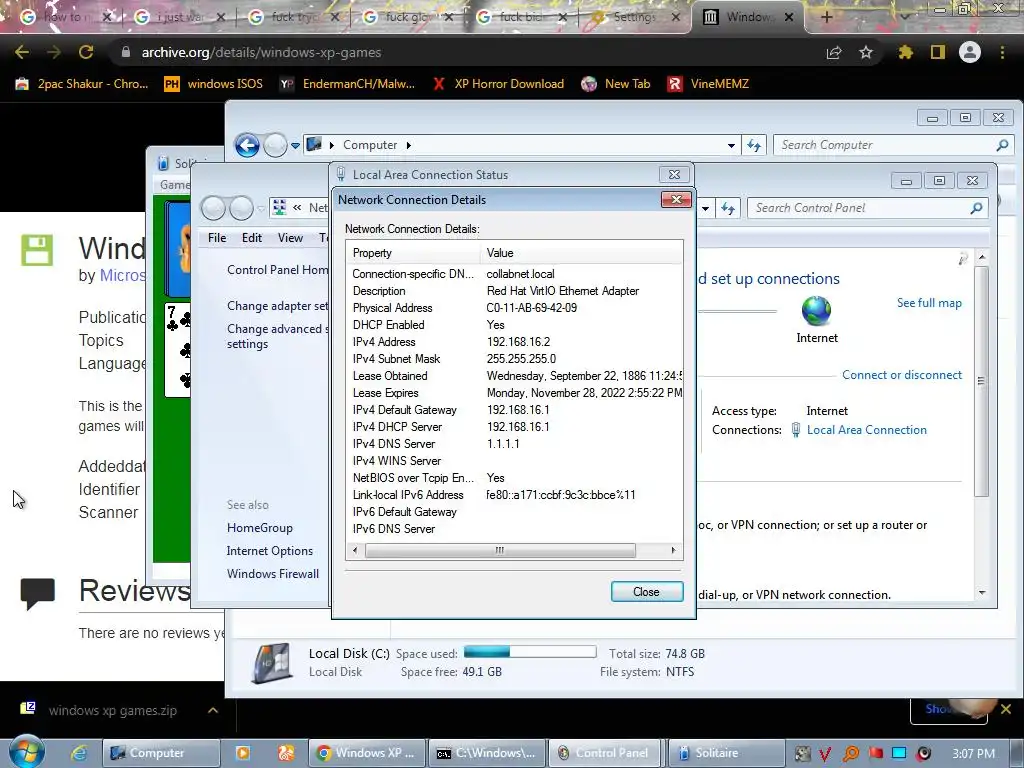Open HomeGroup in See also
Image resolution: width=1024 pixels, height=768 pixels.
coord(259,528)
